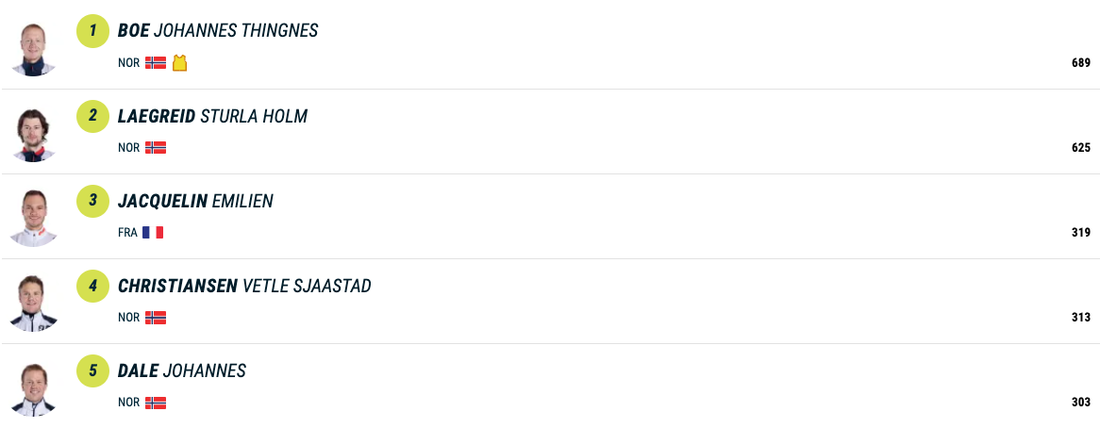Click Emilien Jacquelin's athlete photo
The width and height of the screenshot is (1100, 428).
point(33,217)
